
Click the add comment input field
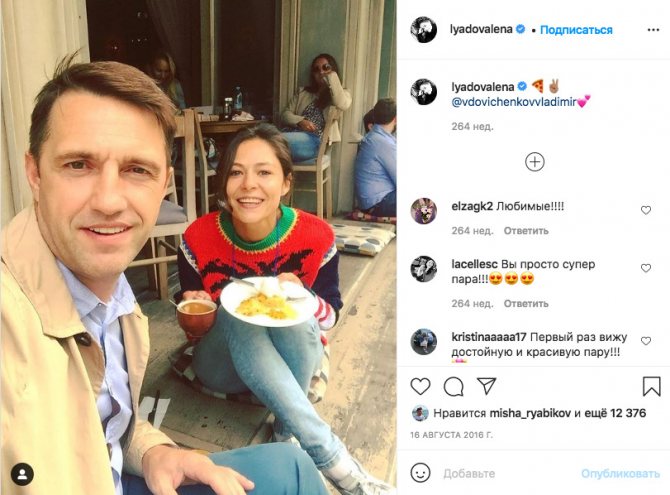(x=508, y=474)
